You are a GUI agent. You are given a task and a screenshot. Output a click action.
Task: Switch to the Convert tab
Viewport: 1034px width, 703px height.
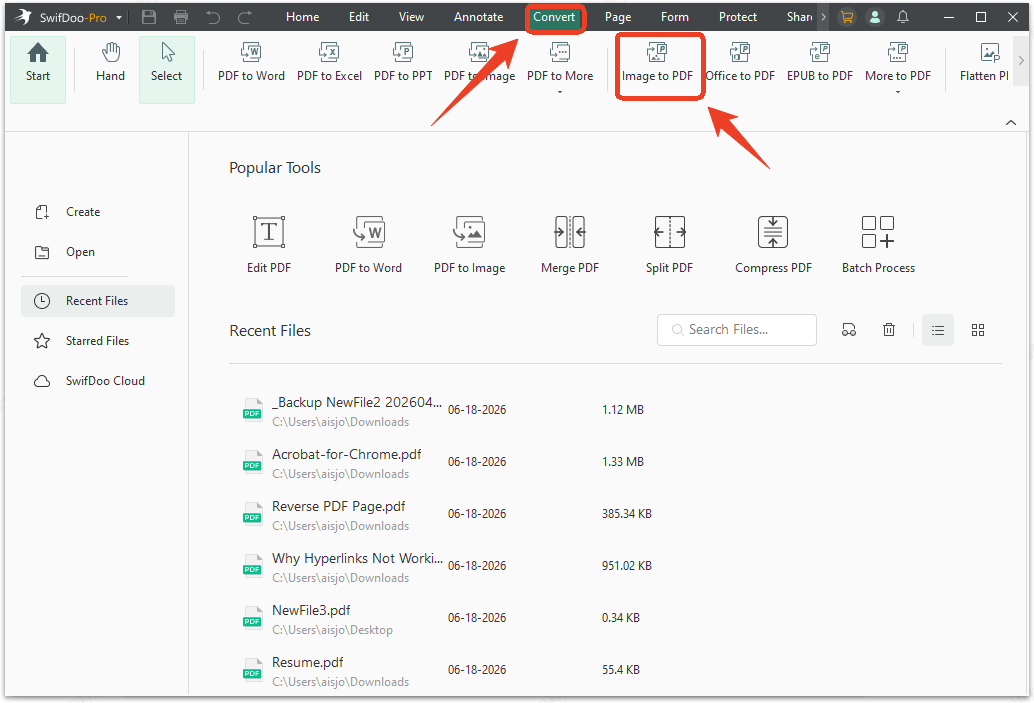click(555, 17)
